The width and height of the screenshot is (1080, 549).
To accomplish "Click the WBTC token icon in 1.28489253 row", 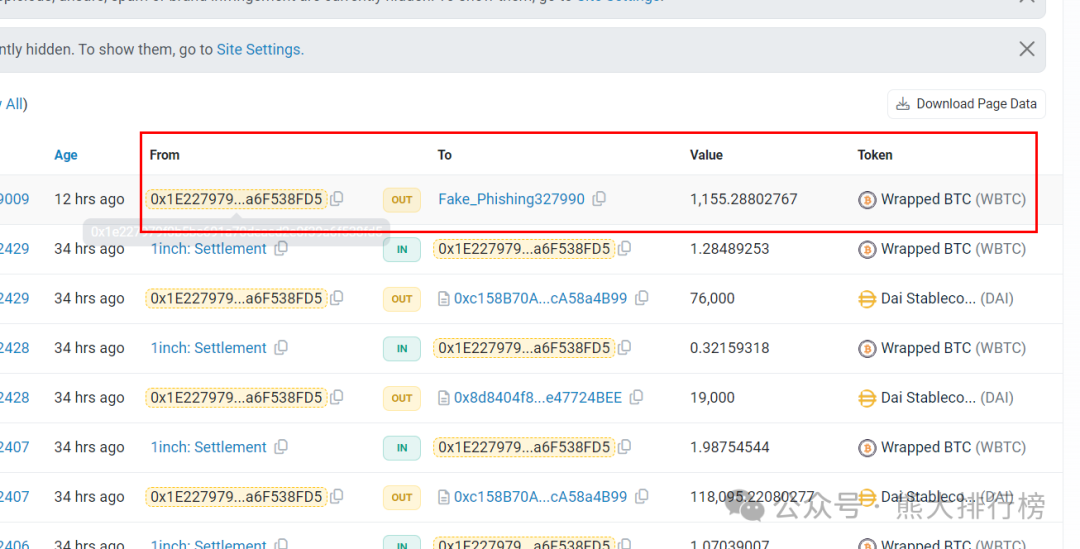I will tap(866, 249).
